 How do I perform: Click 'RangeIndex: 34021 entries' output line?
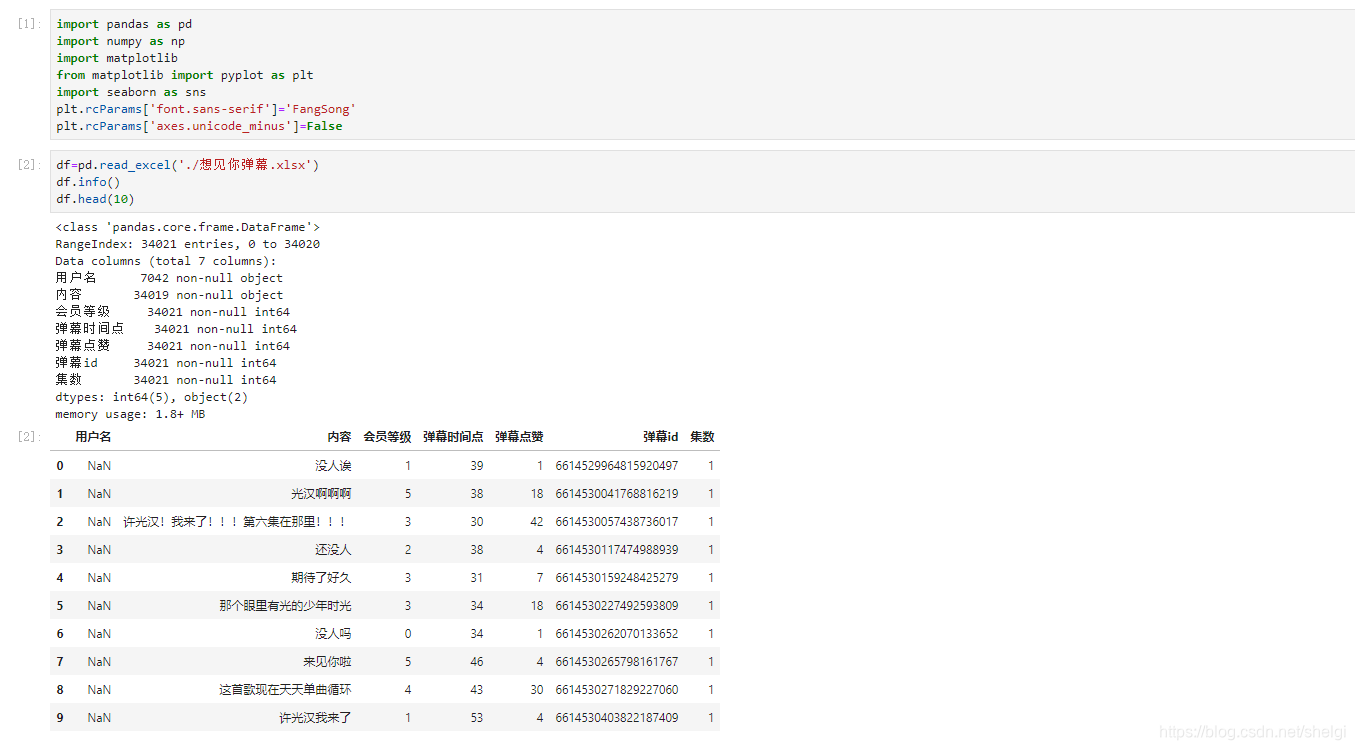pyautogui.click(x=188, y=244)
